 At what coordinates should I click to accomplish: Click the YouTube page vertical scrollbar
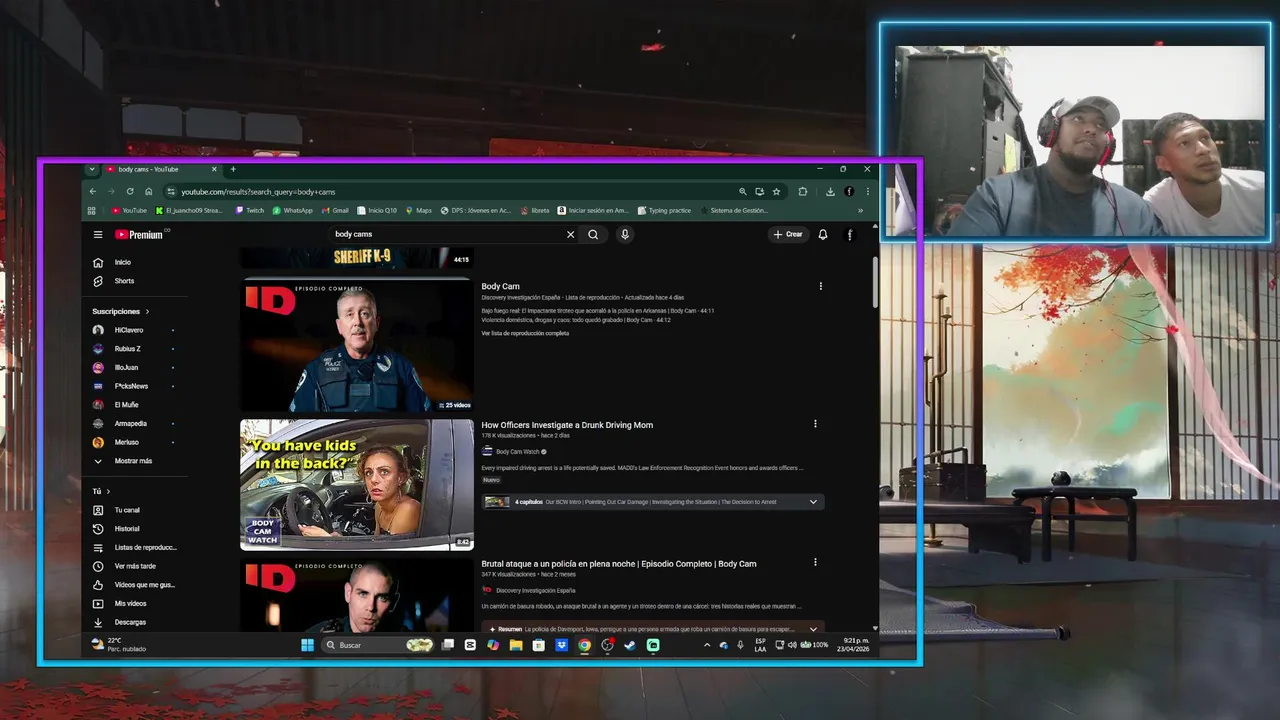click(x=875, y=283)
